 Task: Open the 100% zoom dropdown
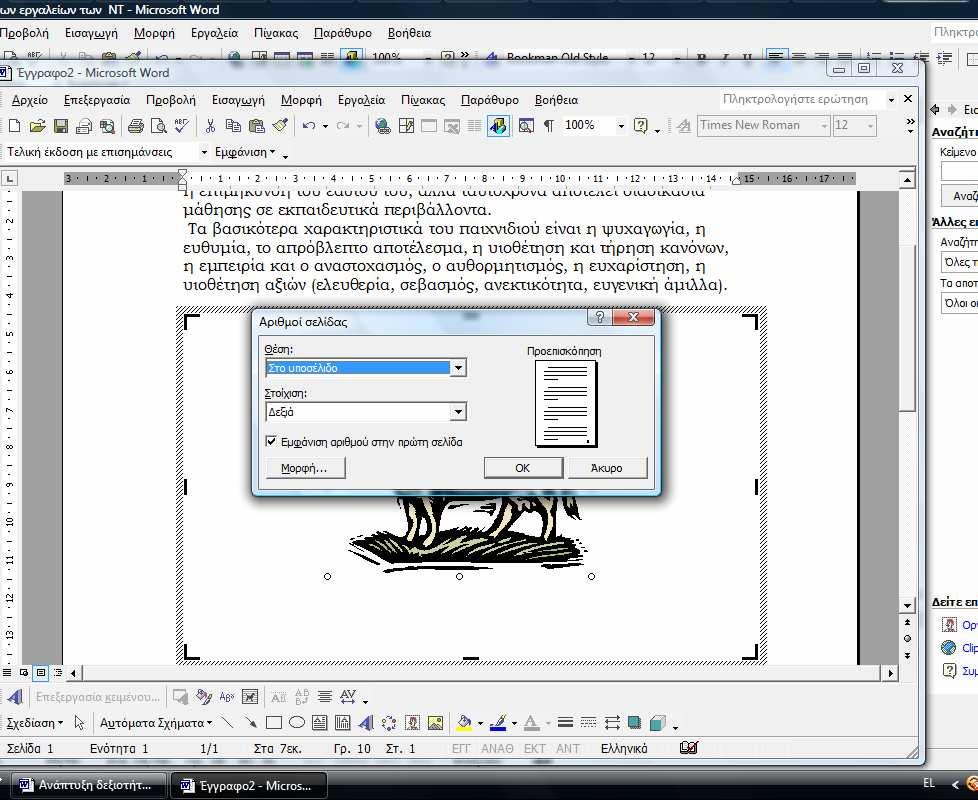point(621,126)
